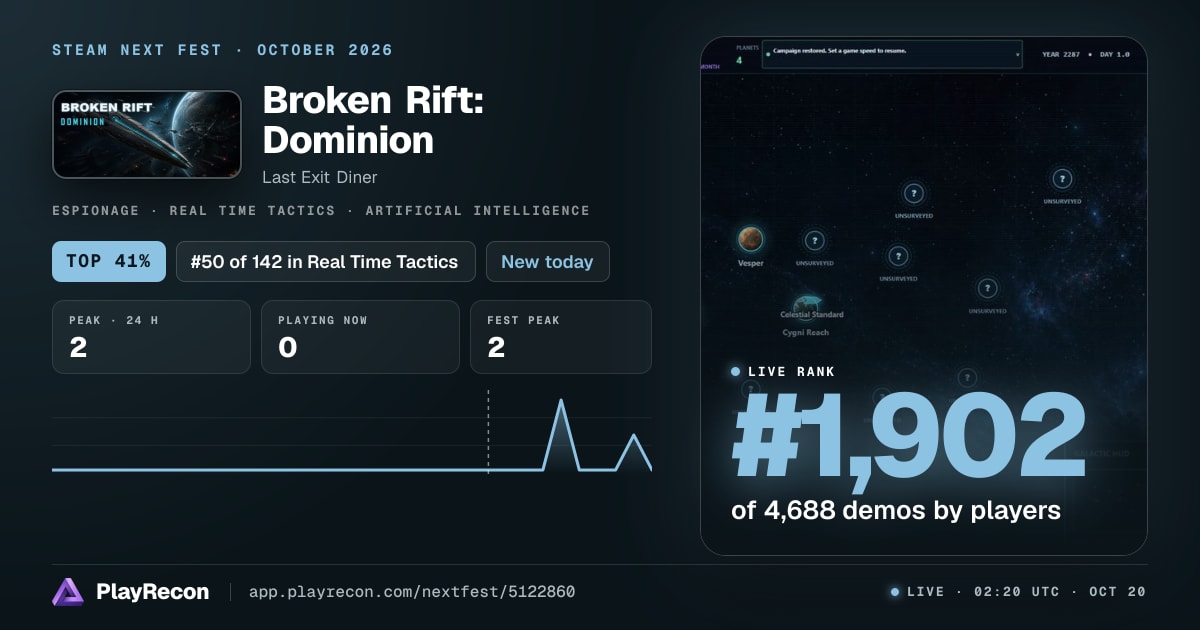The width and height of the screenshot is (1200, 630).
Task: Select the PEAK · 24 H stat card
Action: click(151, 337)
